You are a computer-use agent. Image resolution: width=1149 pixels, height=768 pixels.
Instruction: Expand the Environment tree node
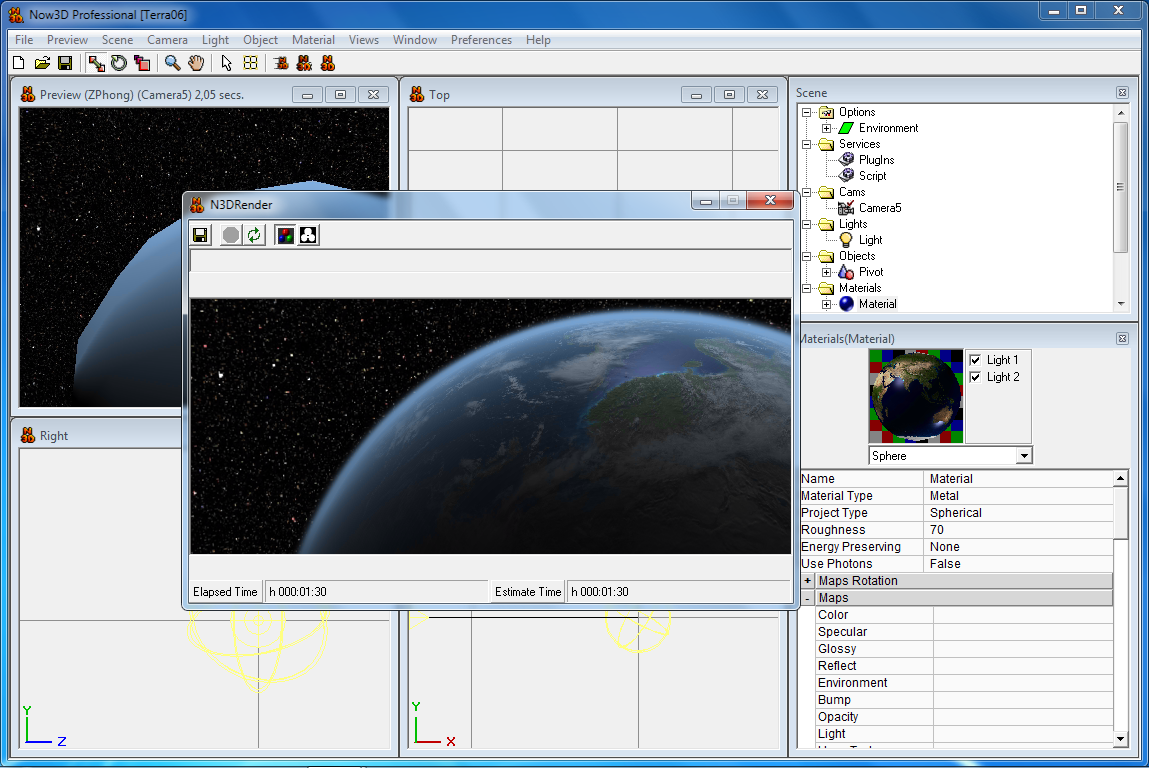[x=826, y=128]
